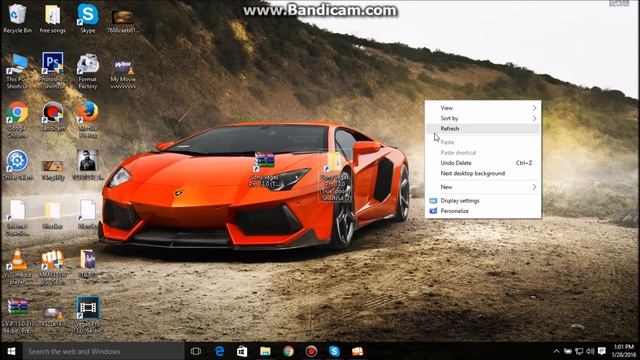Expand the Sort by submenu
The image size is (640, 360).
(483, 118)
